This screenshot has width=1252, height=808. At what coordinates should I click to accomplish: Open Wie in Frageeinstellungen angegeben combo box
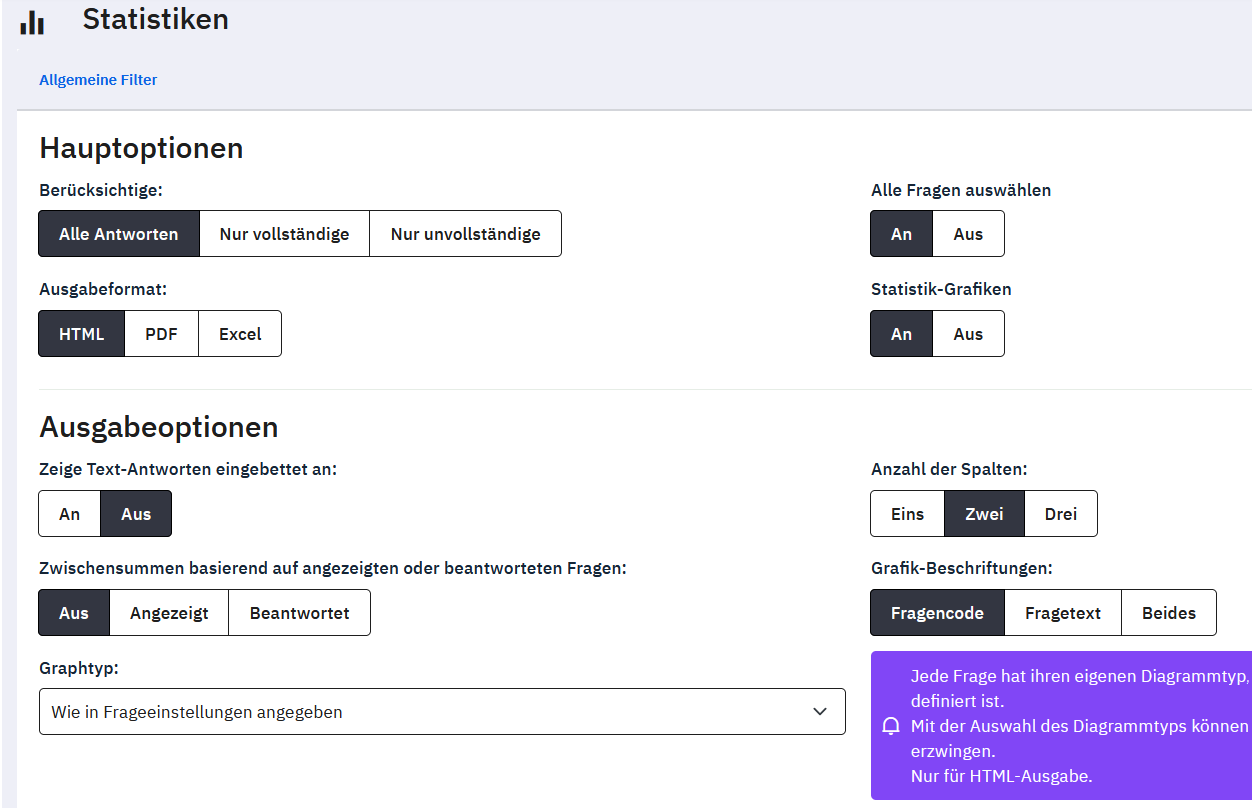(x=442, y=712)
